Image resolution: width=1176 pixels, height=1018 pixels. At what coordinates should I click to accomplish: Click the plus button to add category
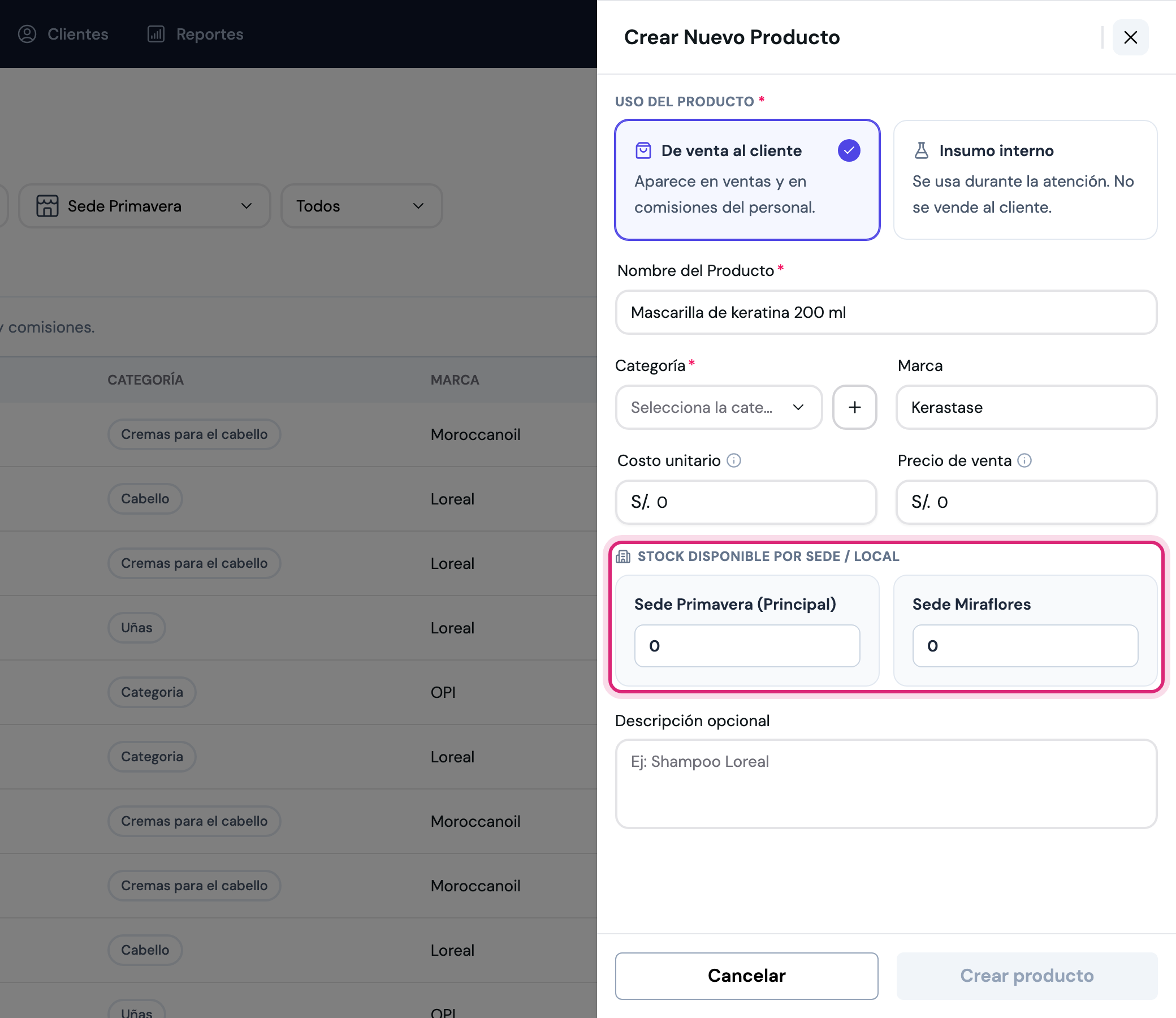pyautogui.click(x=855, y=407)
